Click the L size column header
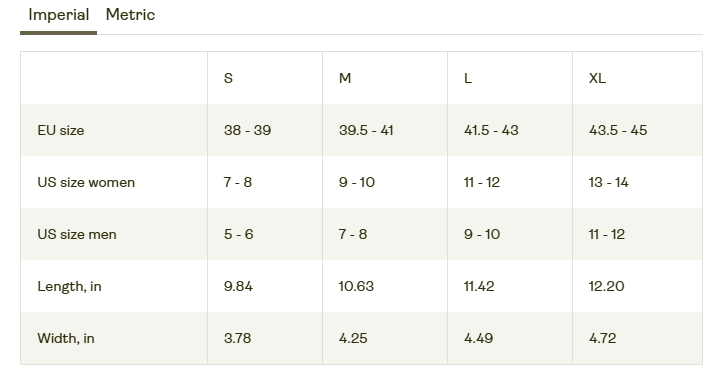 tap(468, 78)
